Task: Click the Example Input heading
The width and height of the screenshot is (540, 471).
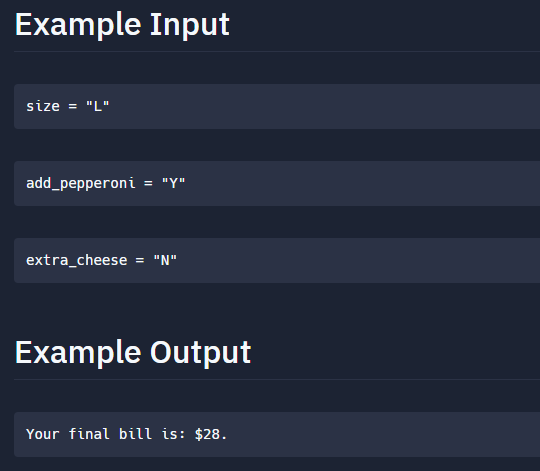Action: pyautogui.click(x=122, y=24)
